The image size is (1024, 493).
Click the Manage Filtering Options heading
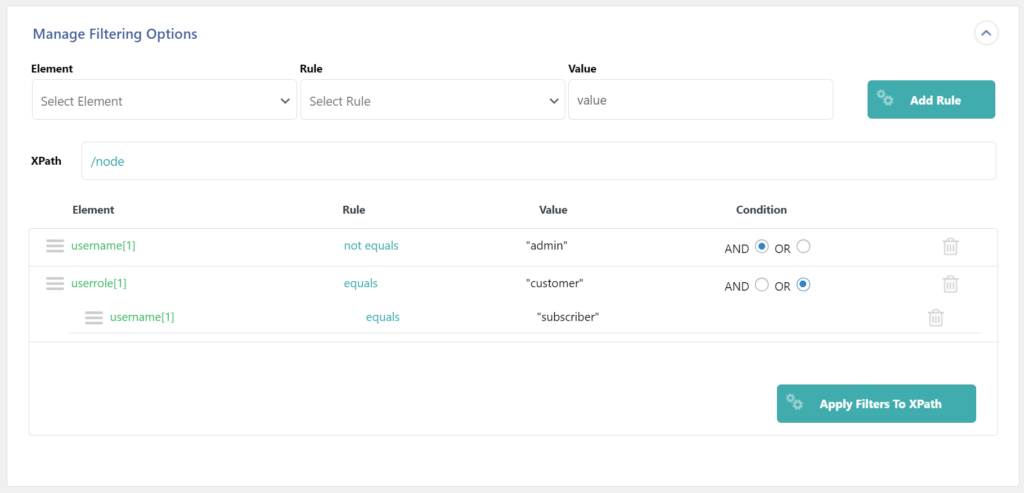click(115, 34)
